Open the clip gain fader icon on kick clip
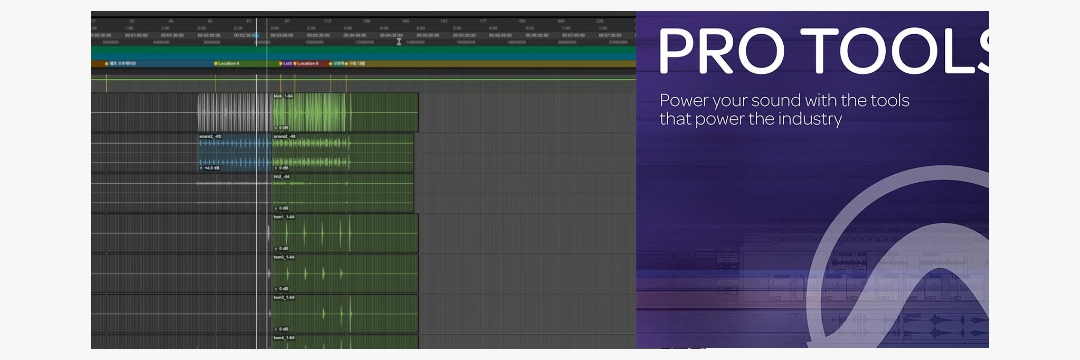This screenshot has height=360, width=1080. [x=277, y=127]
